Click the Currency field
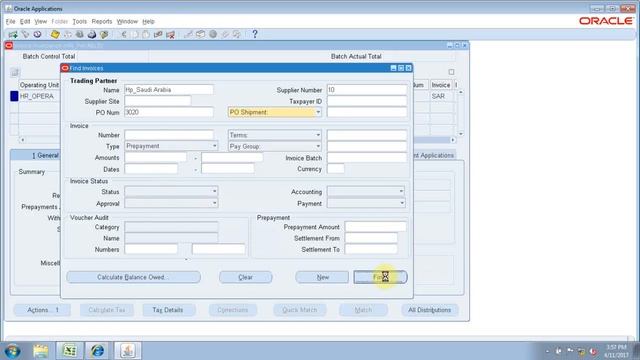The image size is (640, 360). tap(336, 169)
